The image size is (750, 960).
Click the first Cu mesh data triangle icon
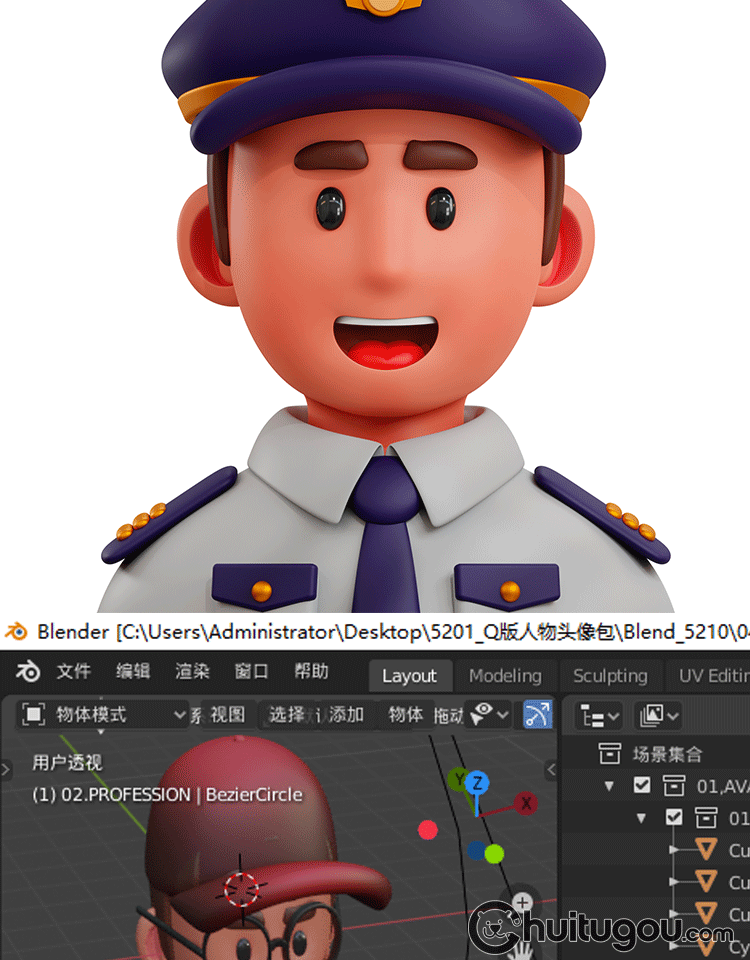pos(707,850)
